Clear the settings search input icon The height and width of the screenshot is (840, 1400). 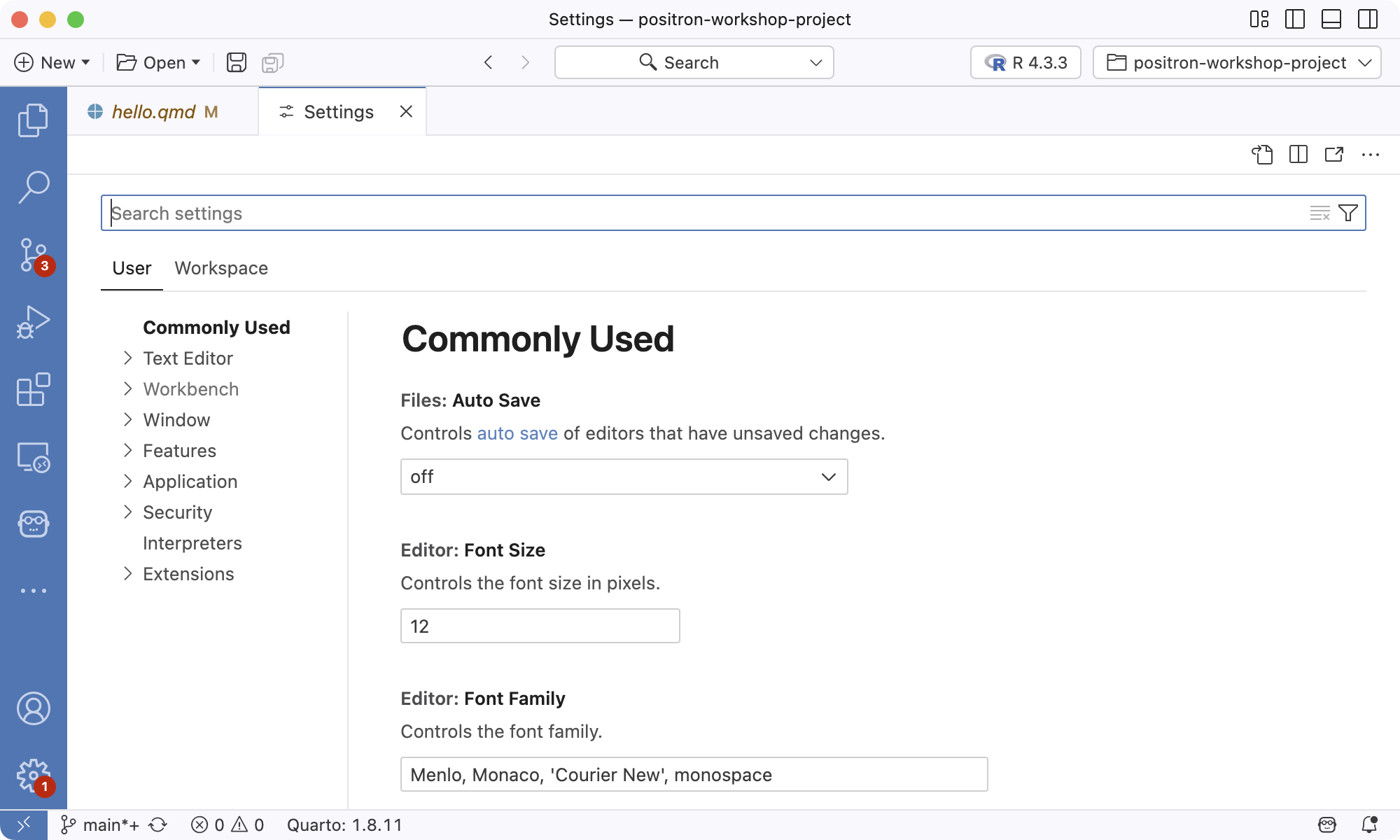click(1319, 213)
